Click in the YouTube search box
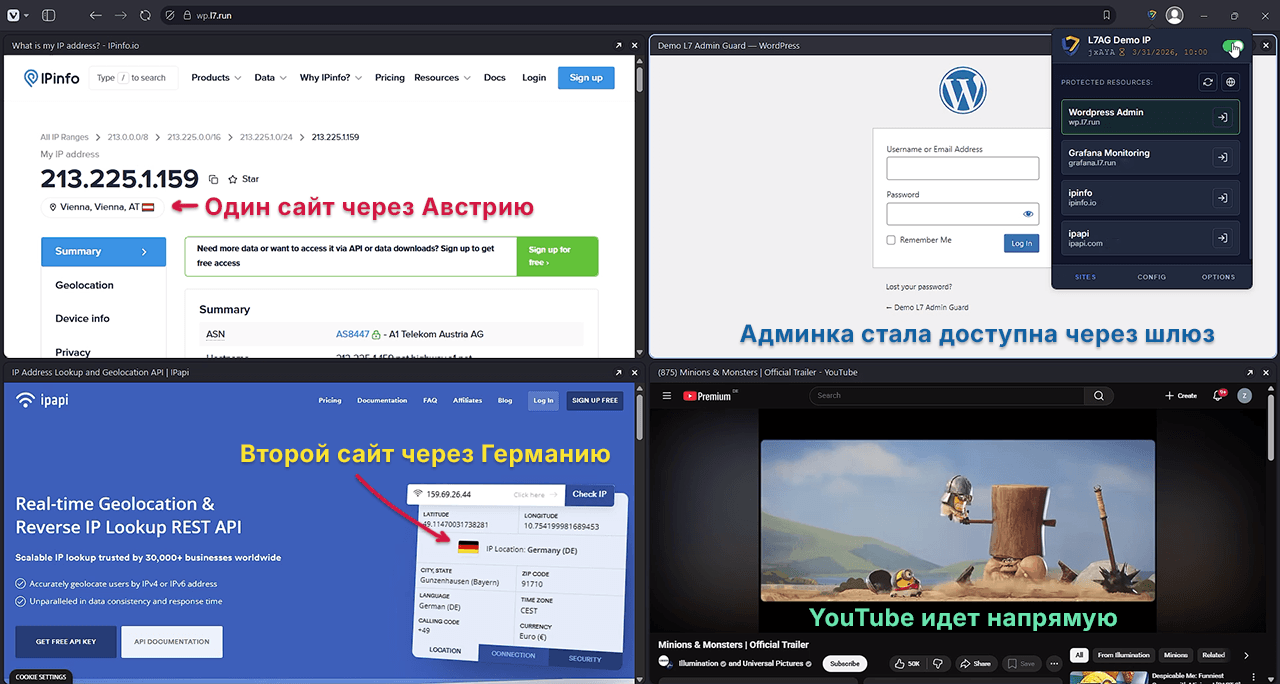The image size is (1280, 684). [x=947, y=396]
